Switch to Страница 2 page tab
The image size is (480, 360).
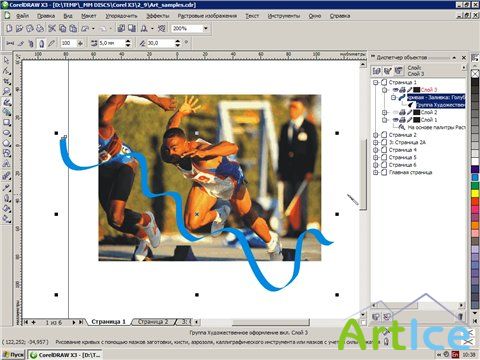(153, 322)
